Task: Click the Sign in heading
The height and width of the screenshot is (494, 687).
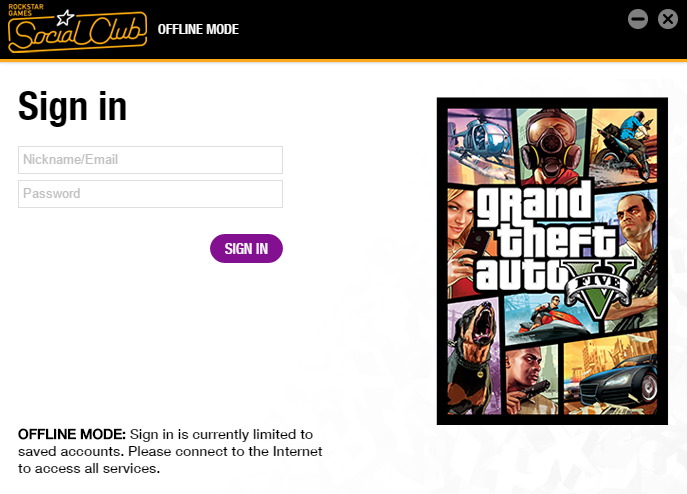Action: pyautogui.click(x=72, y=107)
